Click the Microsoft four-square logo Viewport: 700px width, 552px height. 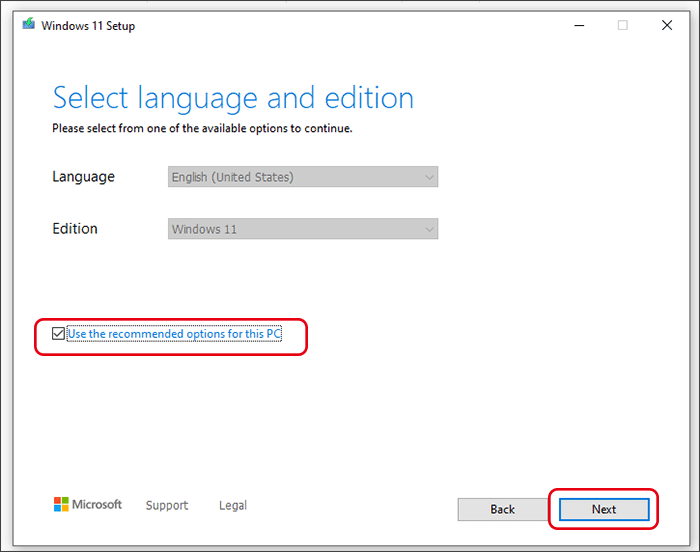coord(62,505)
